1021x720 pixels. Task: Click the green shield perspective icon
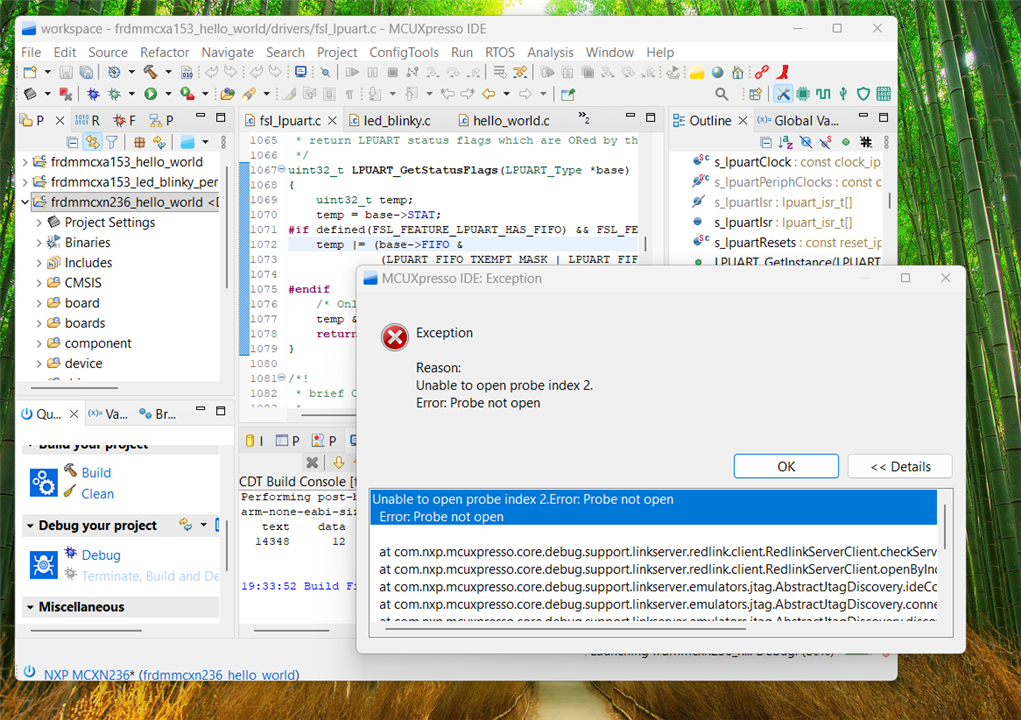[863, 94]
